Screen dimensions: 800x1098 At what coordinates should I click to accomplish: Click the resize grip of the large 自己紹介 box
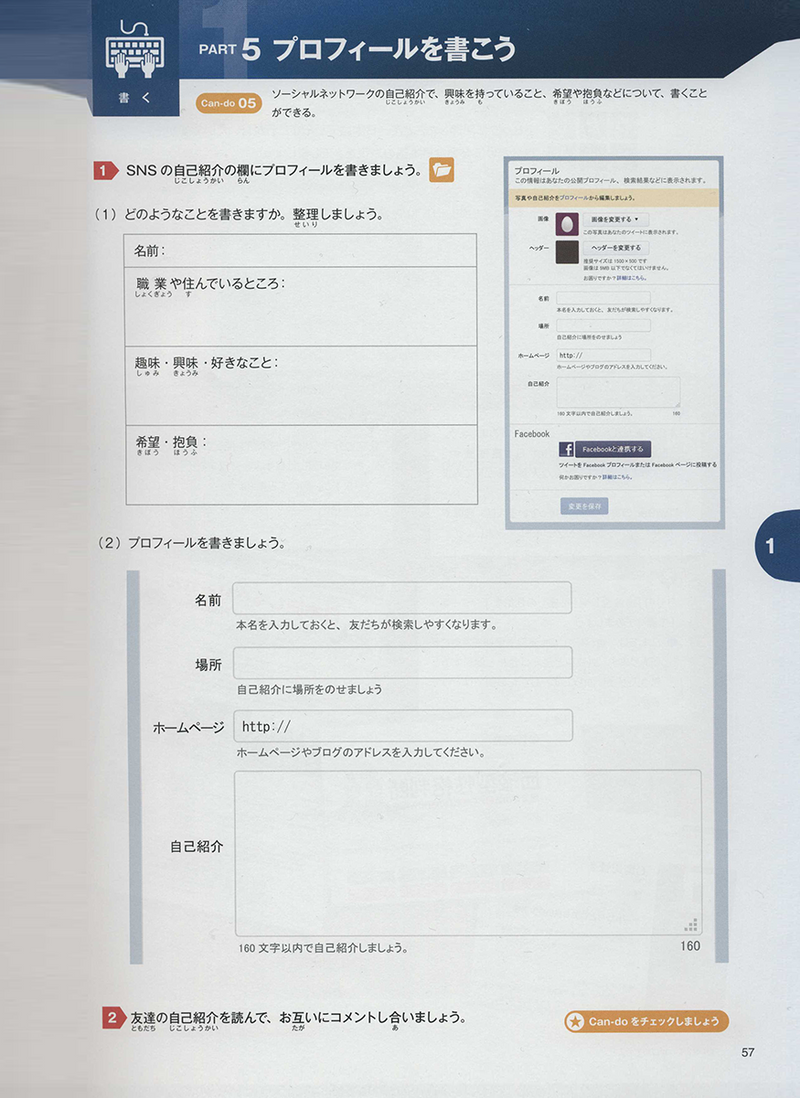691,925
